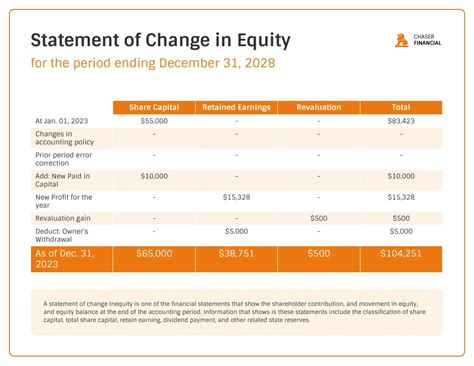Select the At Jan. 01, 2023 row label
Image resolution: width=474 pixels, height=366 pixels.
[x=62, y=121]
